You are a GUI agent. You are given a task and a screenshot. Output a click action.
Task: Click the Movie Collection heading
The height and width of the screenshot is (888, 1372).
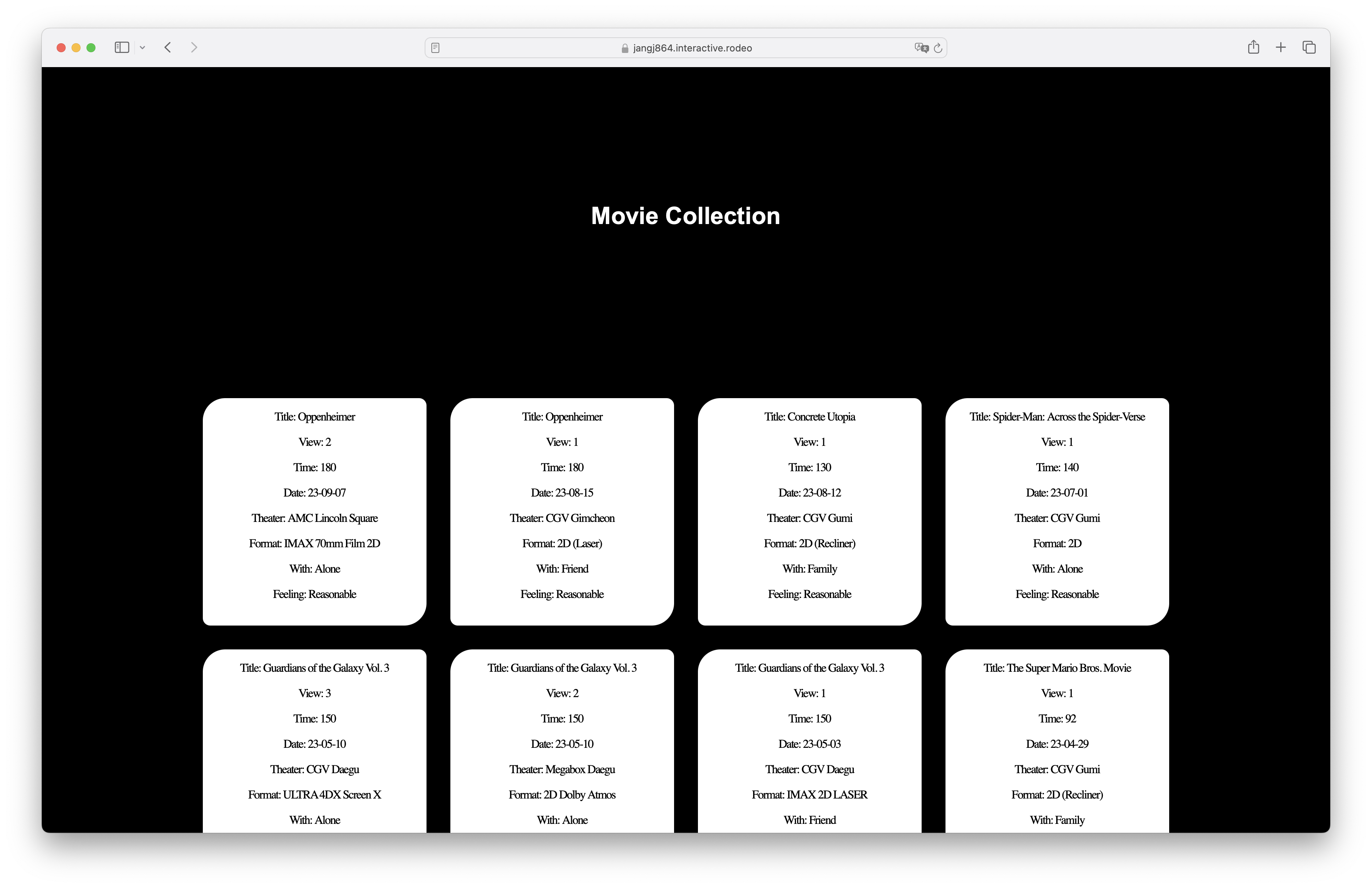[x=685, y=216]
